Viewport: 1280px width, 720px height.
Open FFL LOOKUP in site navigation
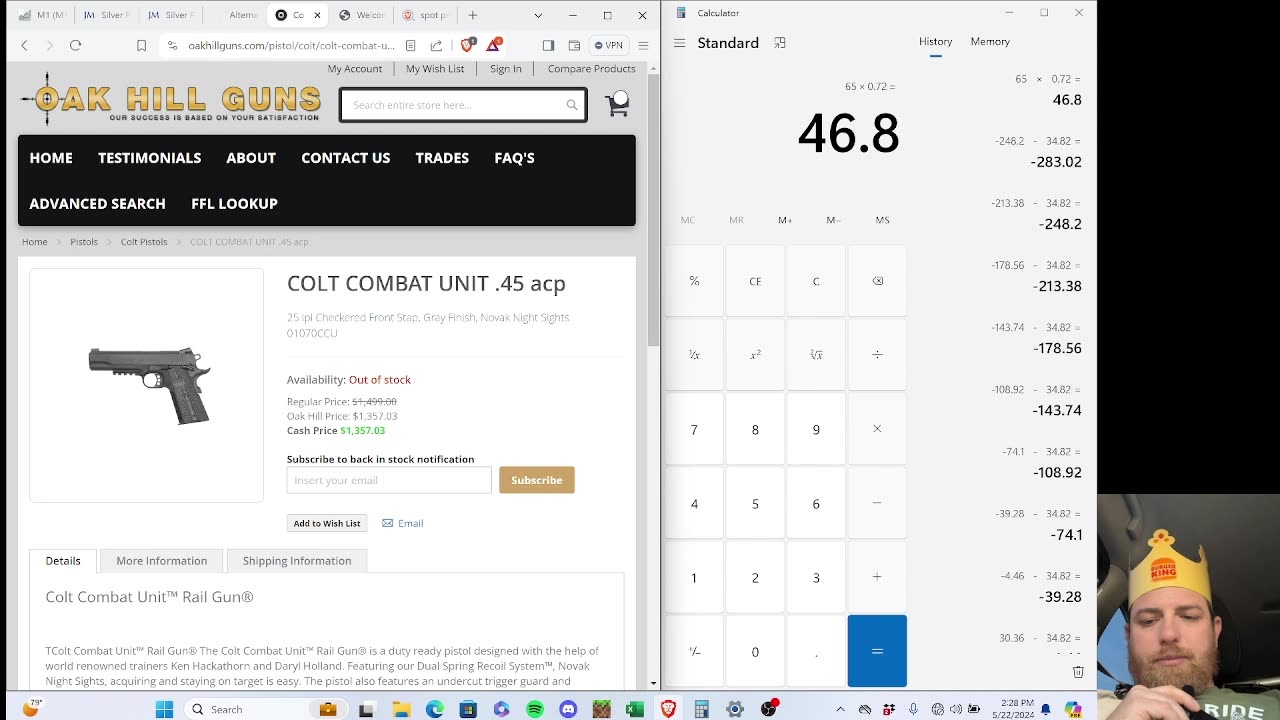pyautogui.click(x=234, y=203)
